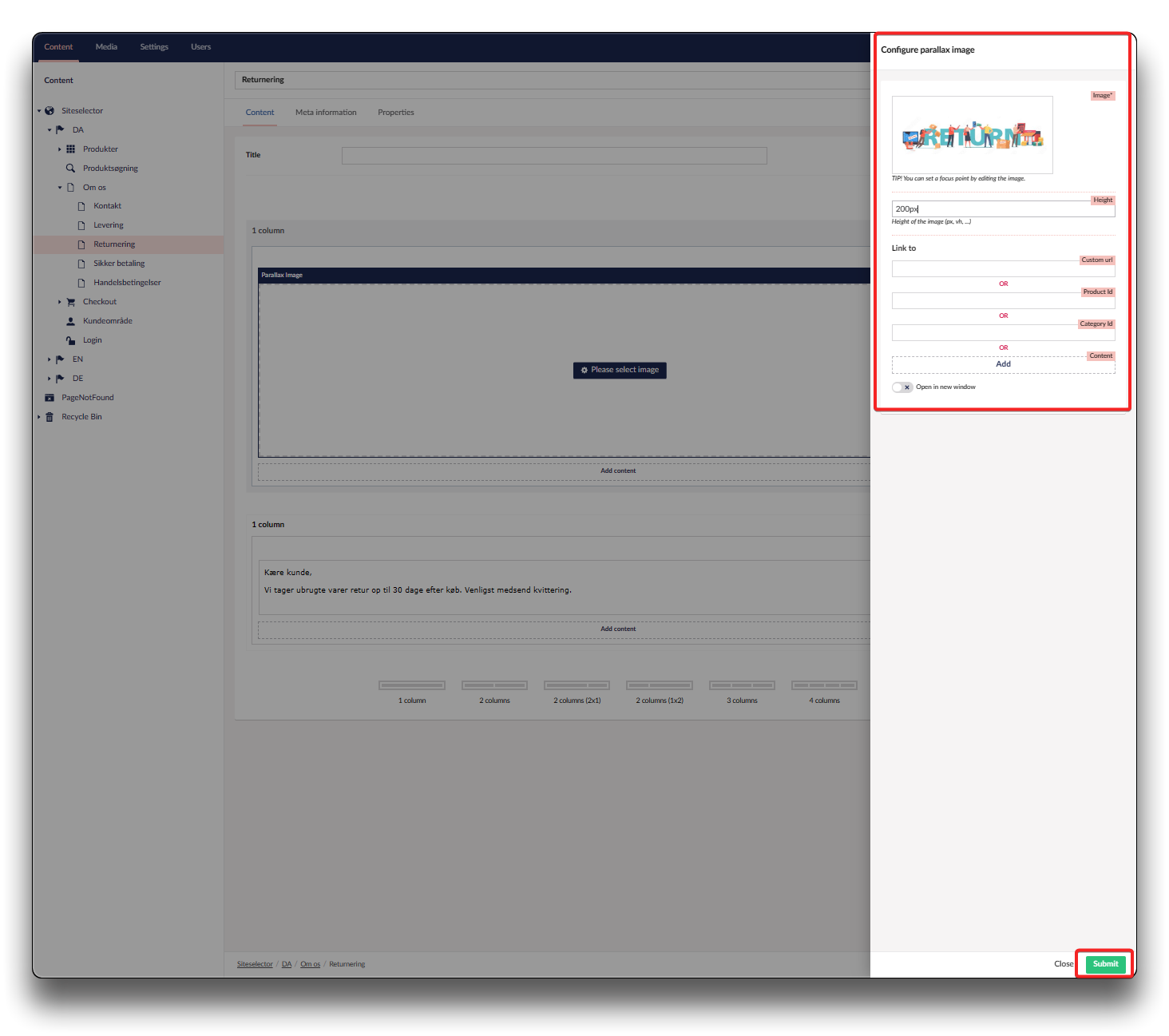
Task: Click the user icon beside Kundeområde
Action: 70,321
